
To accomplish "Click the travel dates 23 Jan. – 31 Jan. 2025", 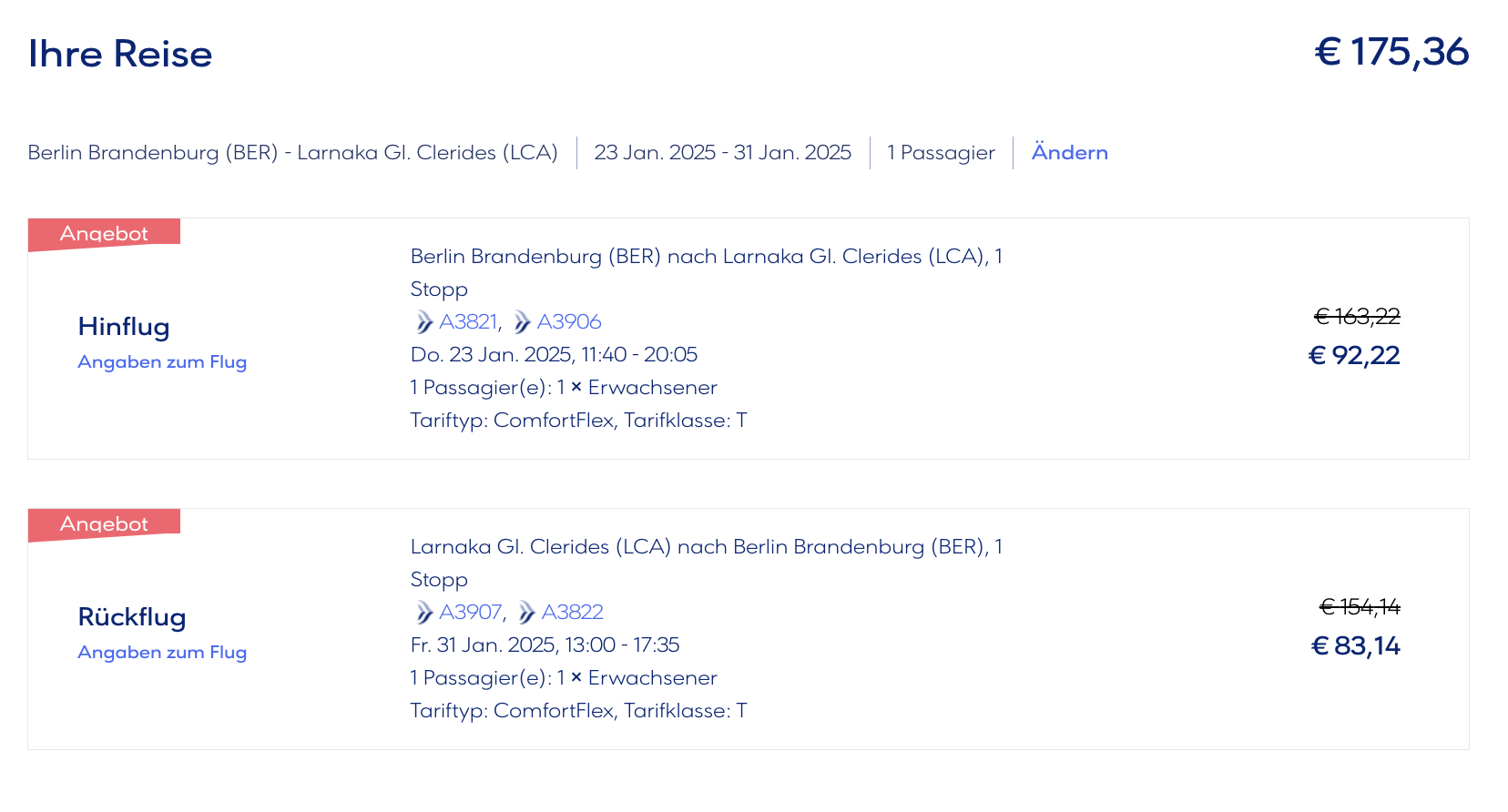I will click(722, 153).
